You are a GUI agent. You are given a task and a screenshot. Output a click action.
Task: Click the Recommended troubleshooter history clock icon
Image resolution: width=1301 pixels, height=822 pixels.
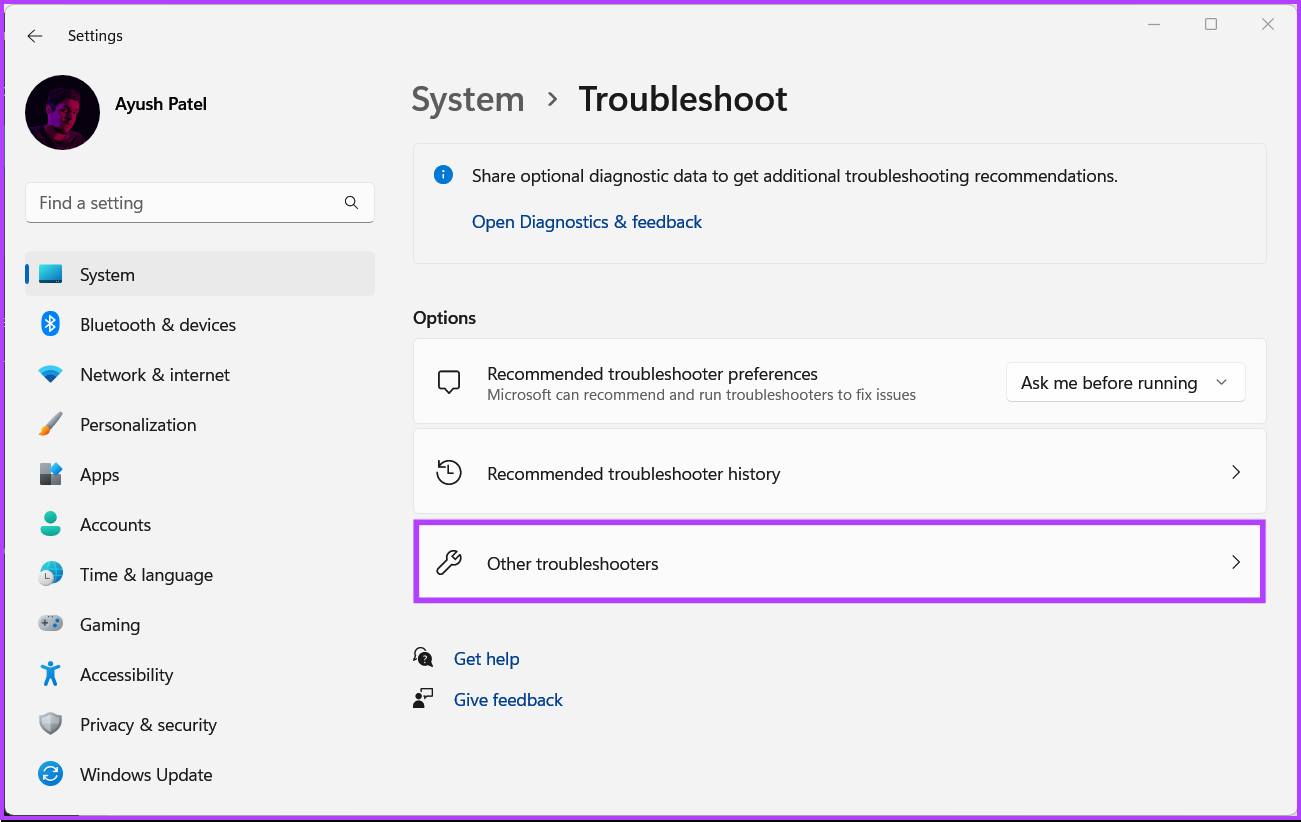[x=449, y=472]
